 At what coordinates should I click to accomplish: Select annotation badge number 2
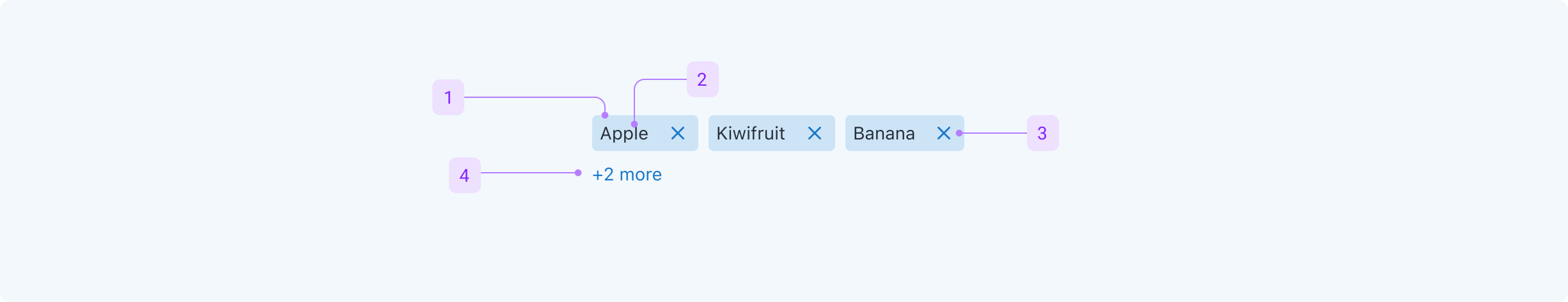pyautogui.click(x=702, y=79)
